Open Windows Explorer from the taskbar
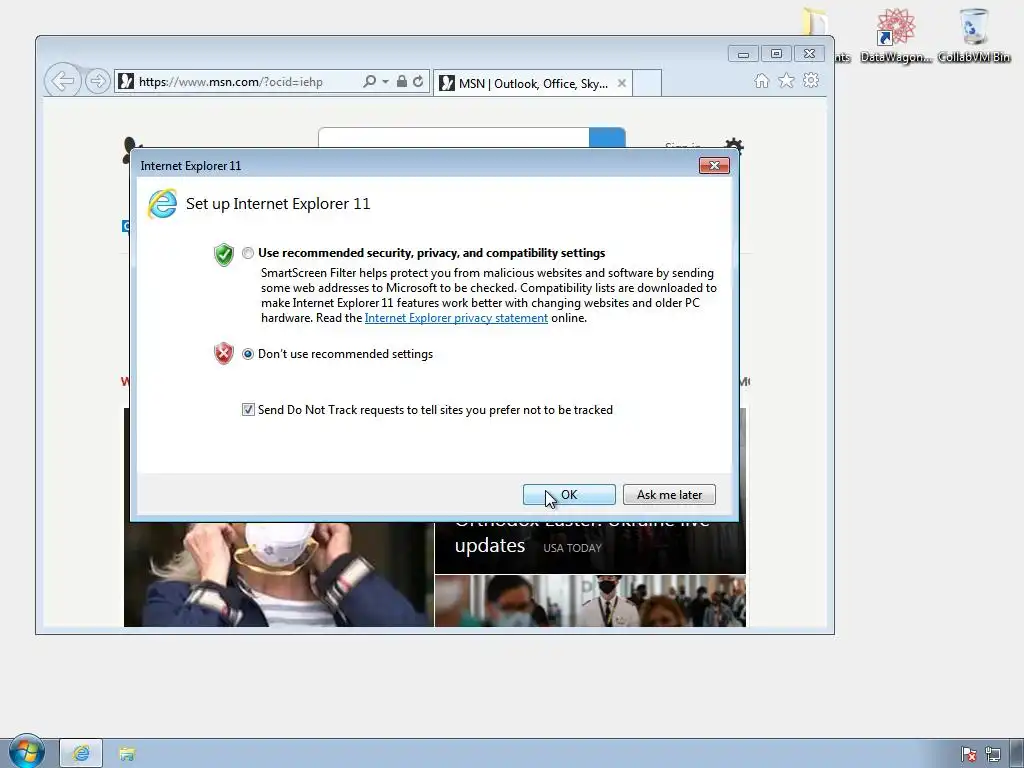 click(127, 754)
